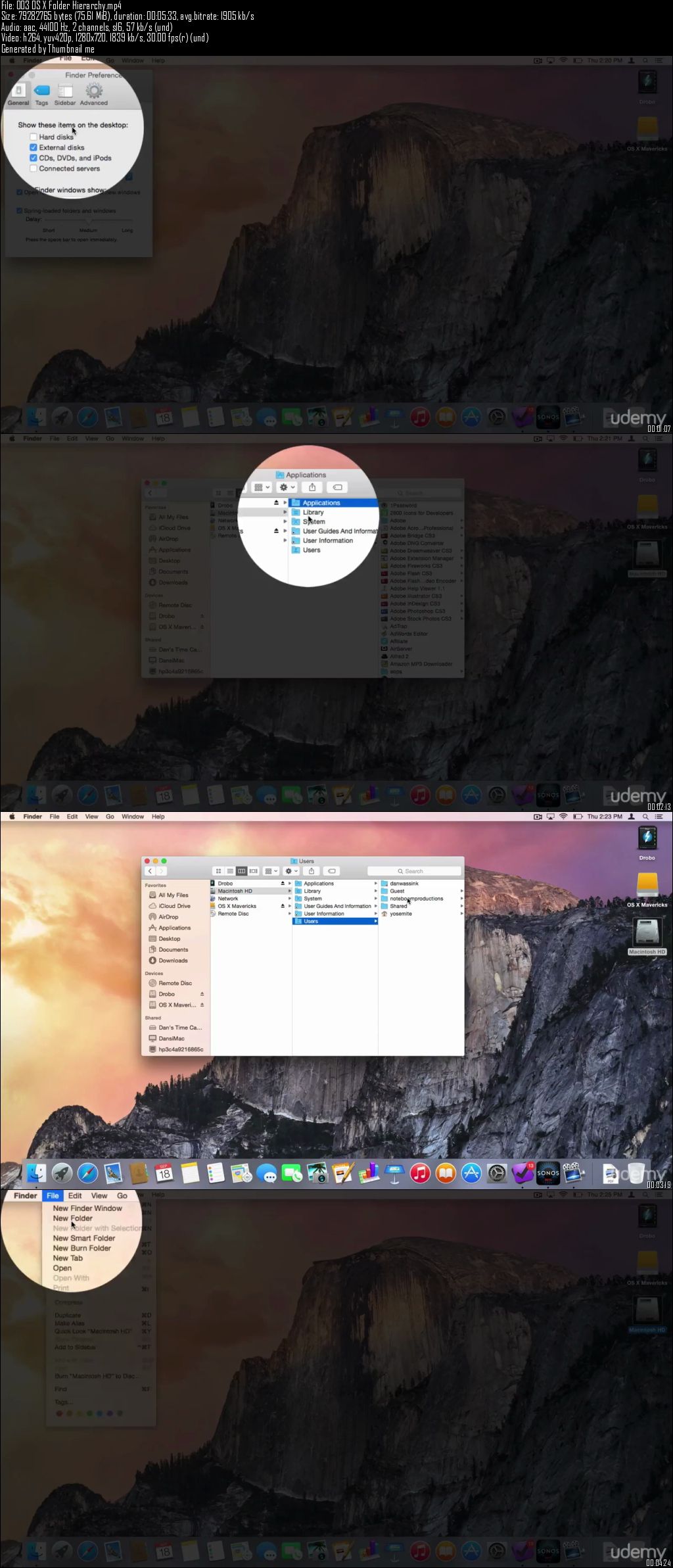Switch Users window to icon view
This screenshot has width=673, height=1568.
coord(218,871)
